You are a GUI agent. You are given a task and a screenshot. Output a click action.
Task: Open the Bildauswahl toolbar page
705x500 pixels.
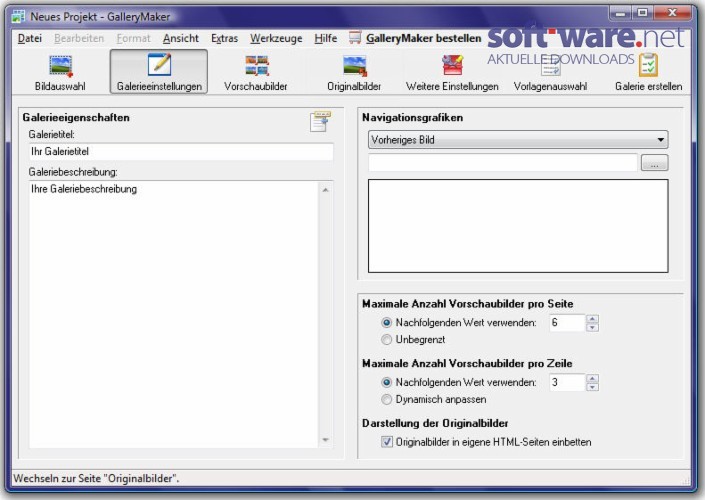click(60, 72)
